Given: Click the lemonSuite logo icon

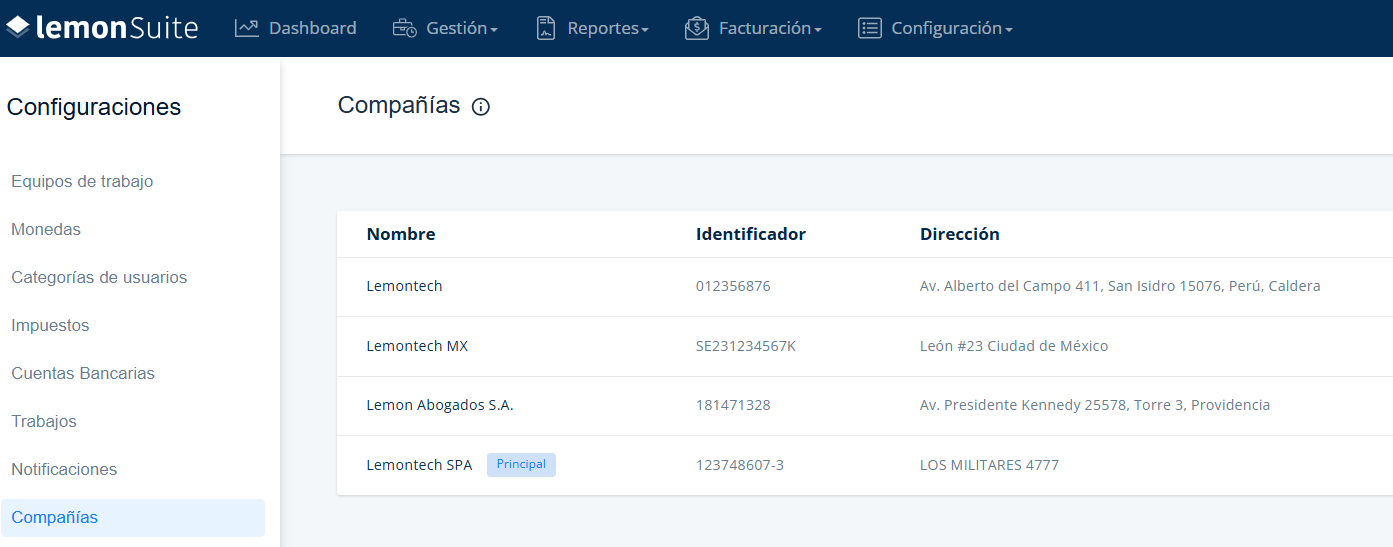Looking at the screenshot, I should (18, 28).
